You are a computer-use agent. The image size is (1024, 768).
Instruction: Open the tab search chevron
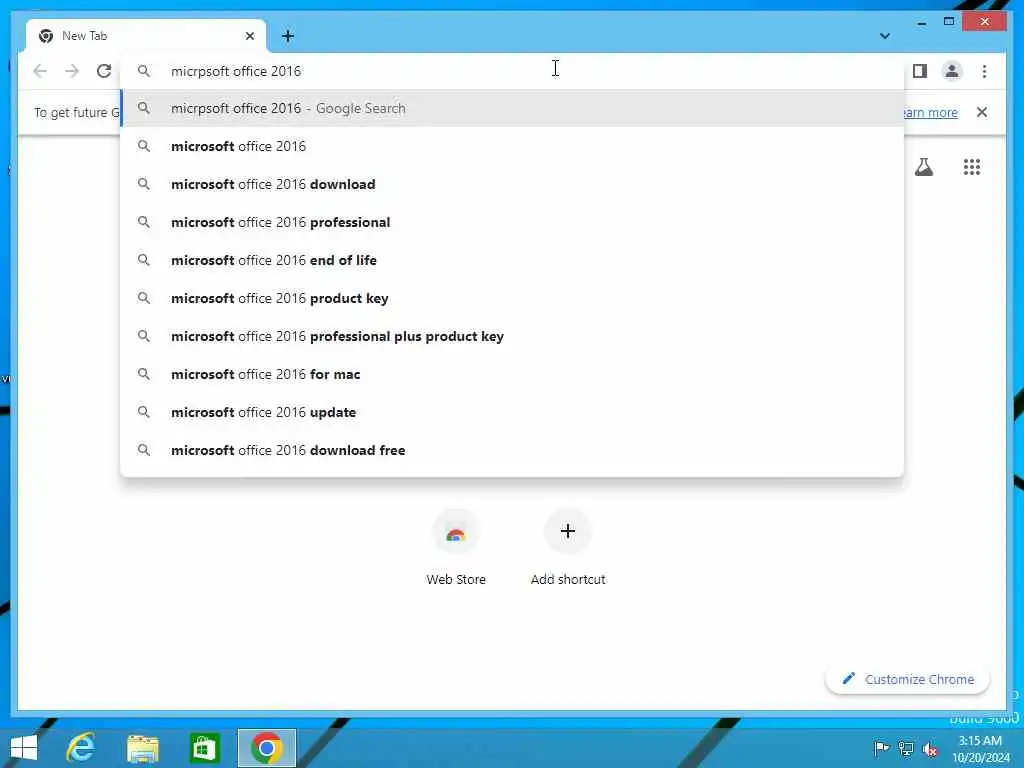tap(885, 36)
